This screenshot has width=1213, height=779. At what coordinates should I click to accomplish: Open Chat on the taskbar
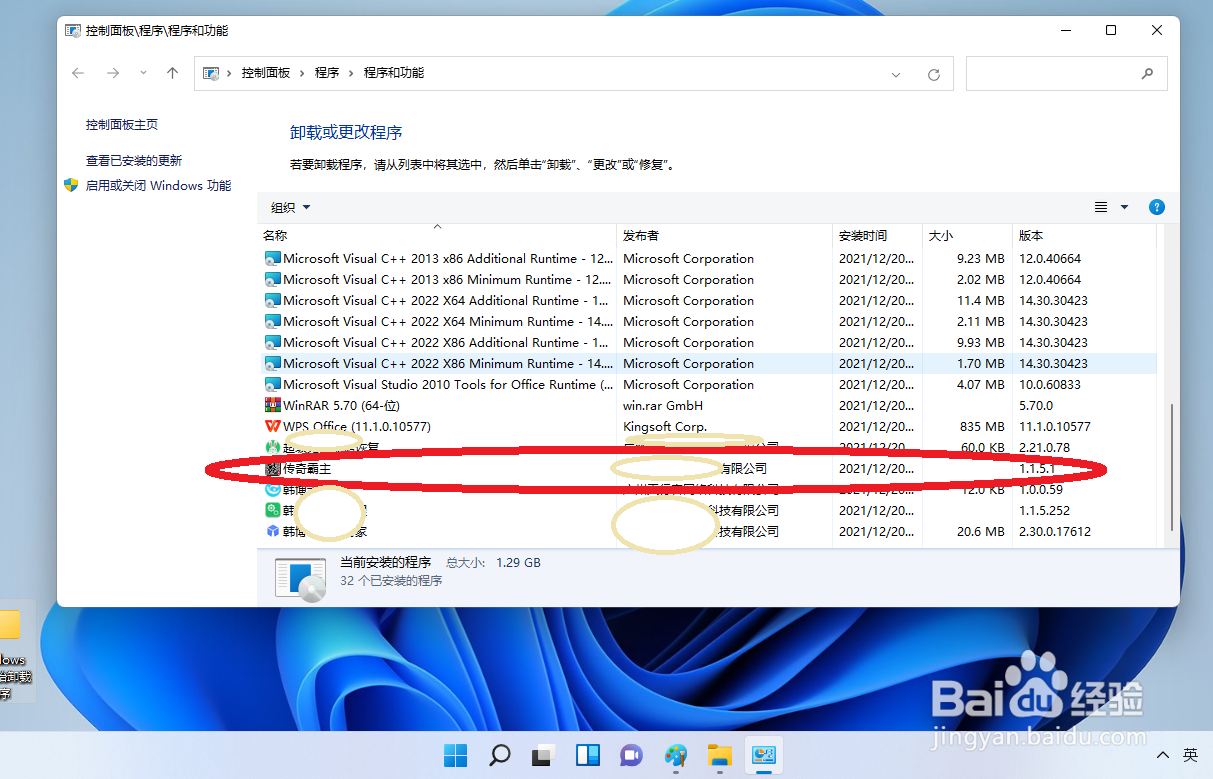[x=631, y=755]
